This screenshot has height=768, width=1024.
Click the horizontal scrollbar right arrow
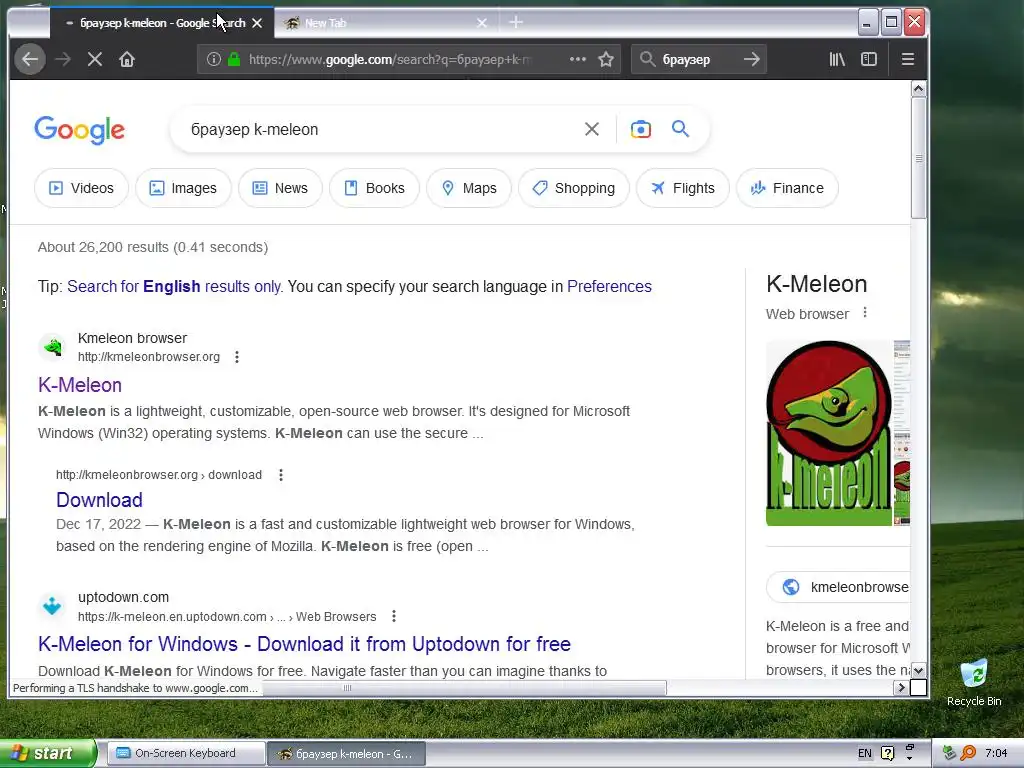901,687
